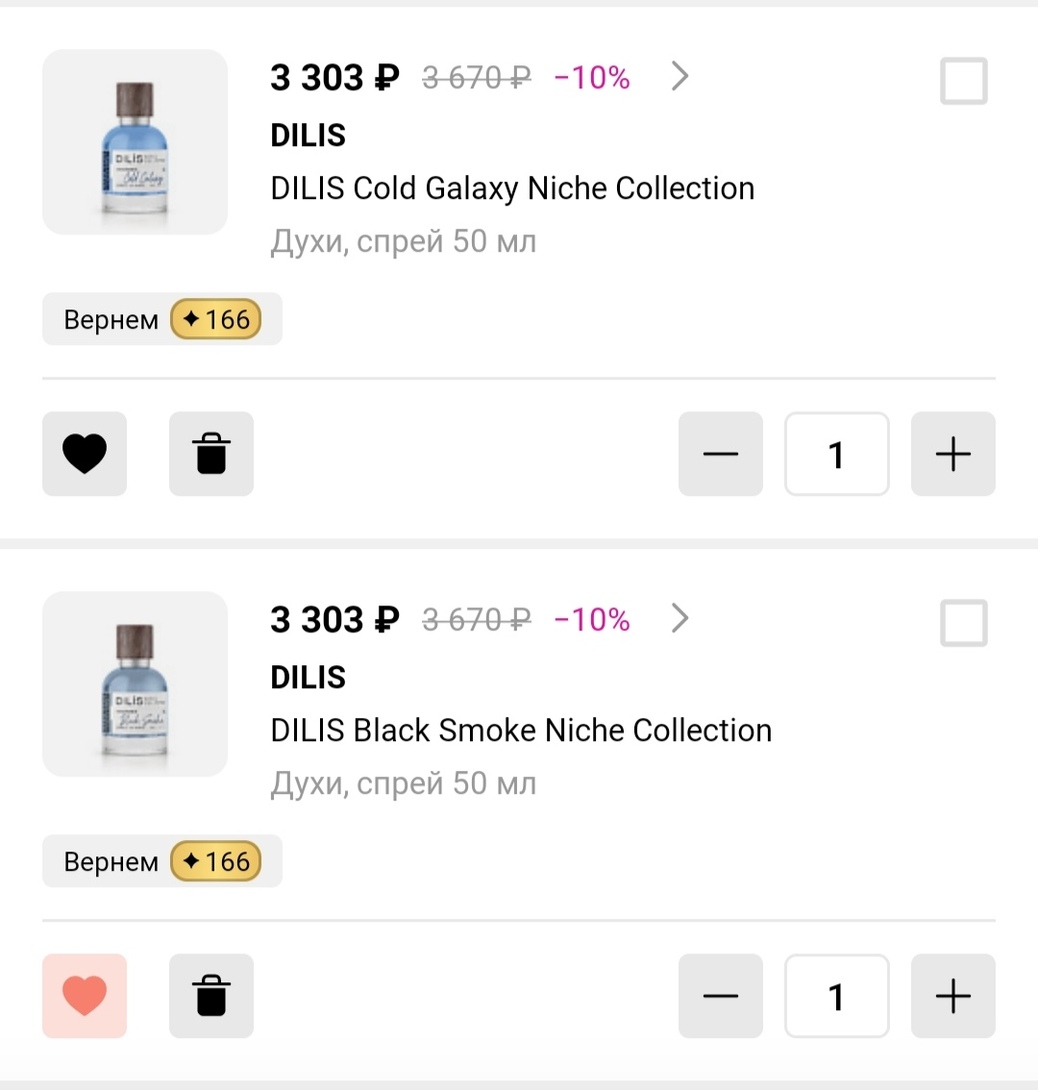Image resolution: width=1038 pixels, height=1090 pixels.
Task: Increase Cold Galaxy quantity with plus
Action: [952, 454]
